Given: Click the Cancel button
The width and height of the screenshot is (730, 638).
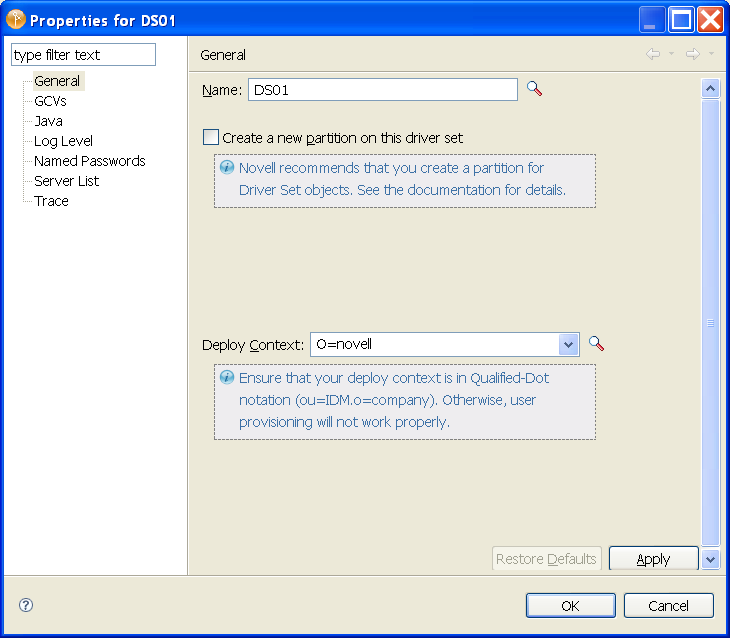Looking at the screenshot, I should click(669, 605).
